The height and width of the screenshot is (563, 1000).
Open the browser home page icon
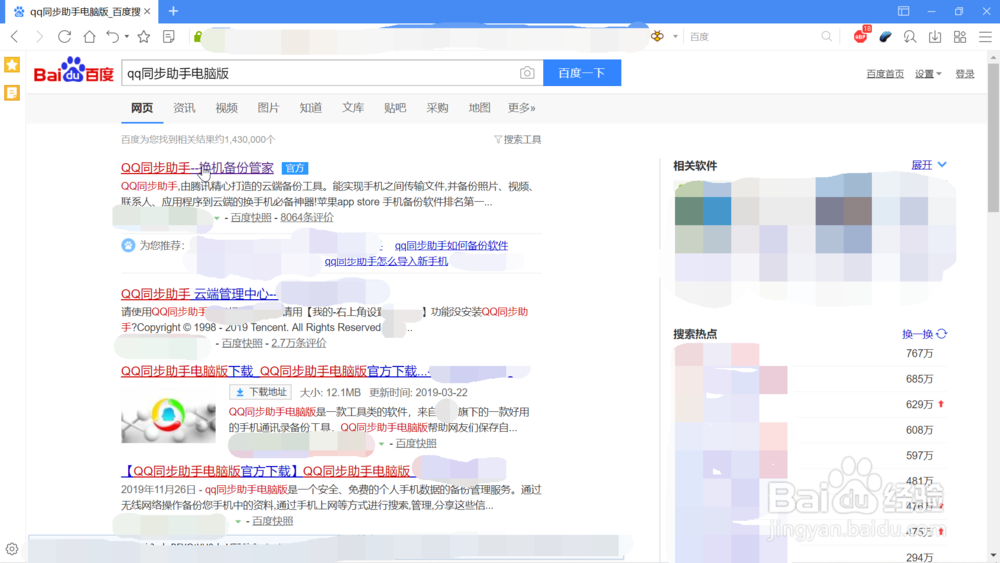(x=89, y=36)
